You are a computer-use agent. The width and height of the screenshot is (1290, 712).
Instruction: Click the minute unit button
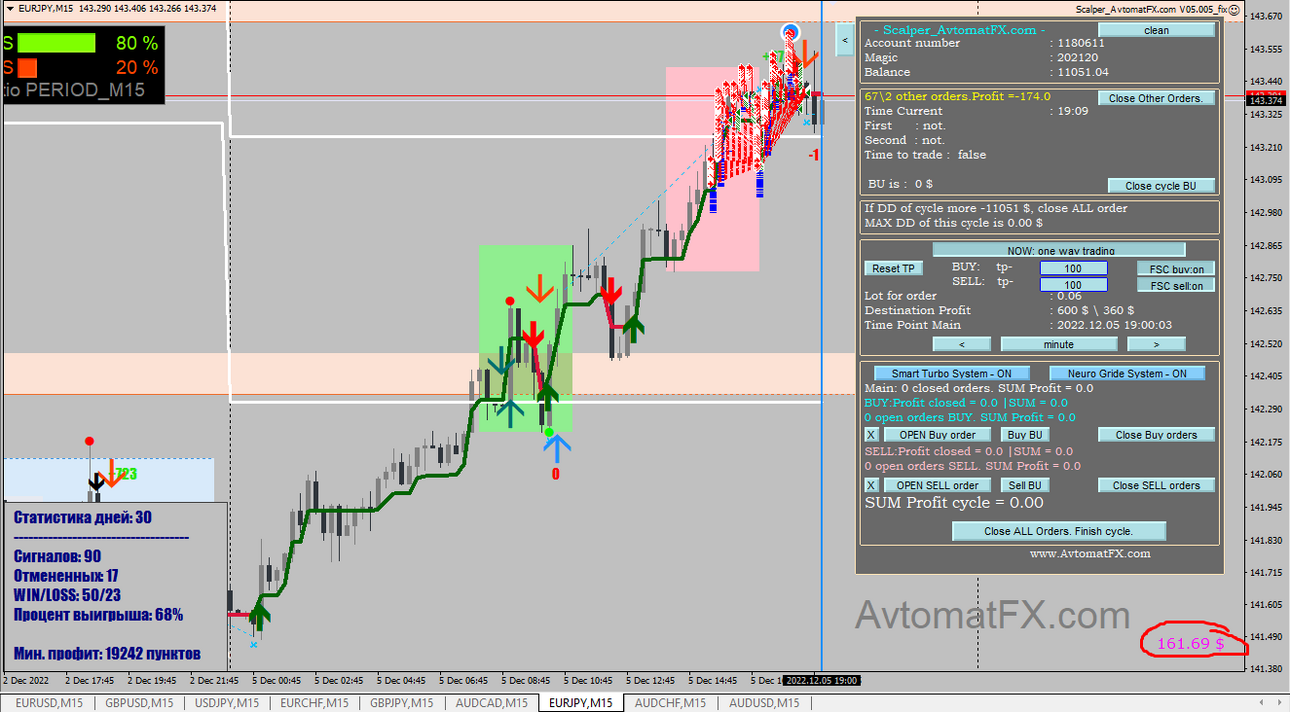point(1059,344)
